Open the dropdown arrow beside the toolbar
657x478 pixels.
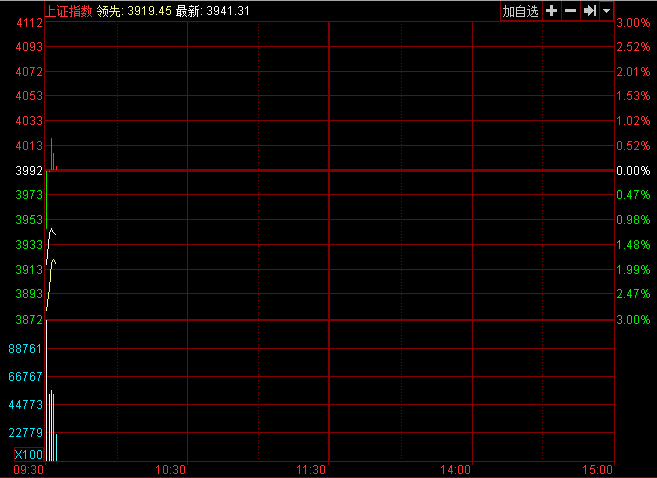coord(606,11)
